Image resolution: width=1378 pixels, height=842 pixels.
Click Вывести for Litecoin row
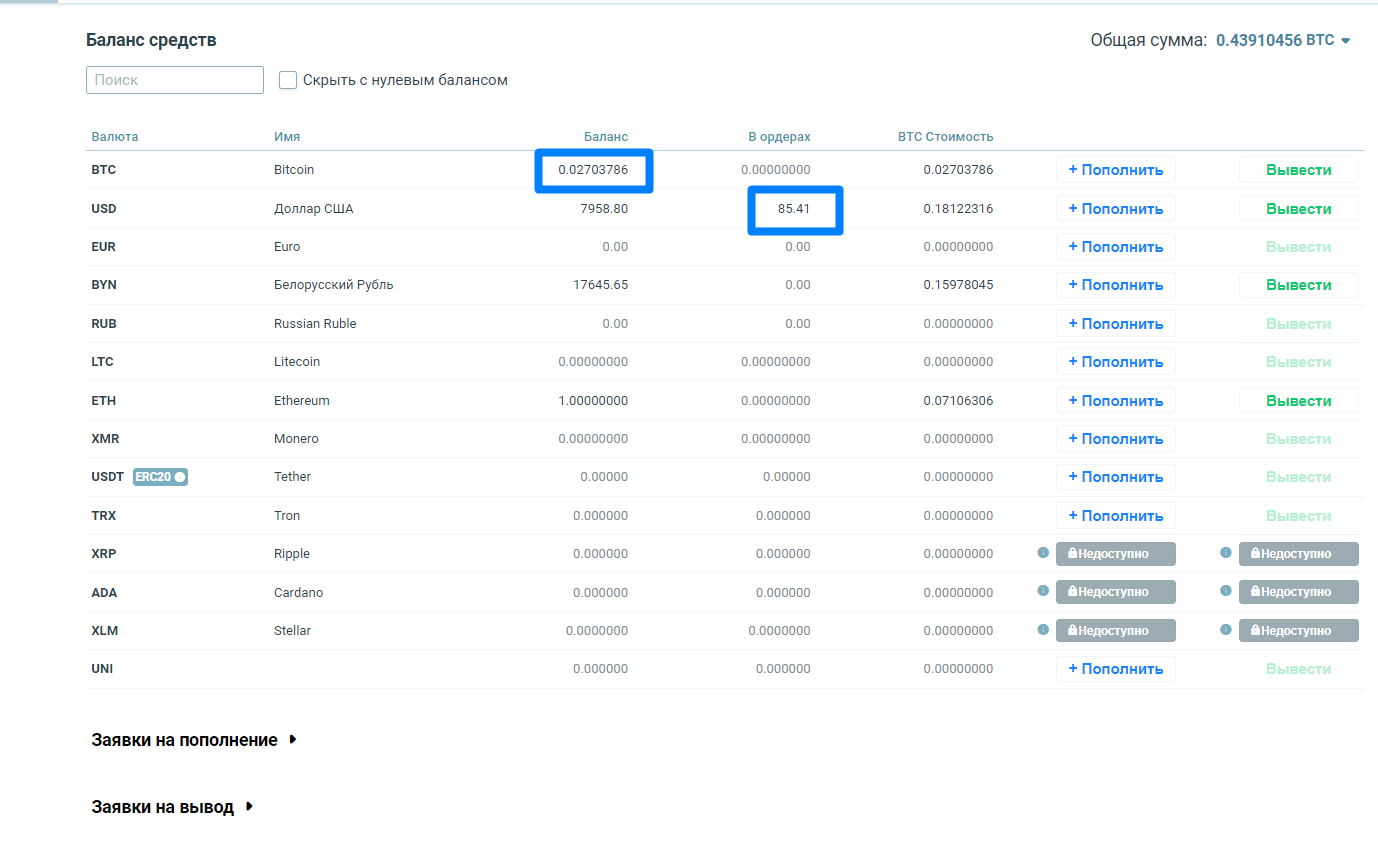pyautogui.click(x=1299, y=362)
